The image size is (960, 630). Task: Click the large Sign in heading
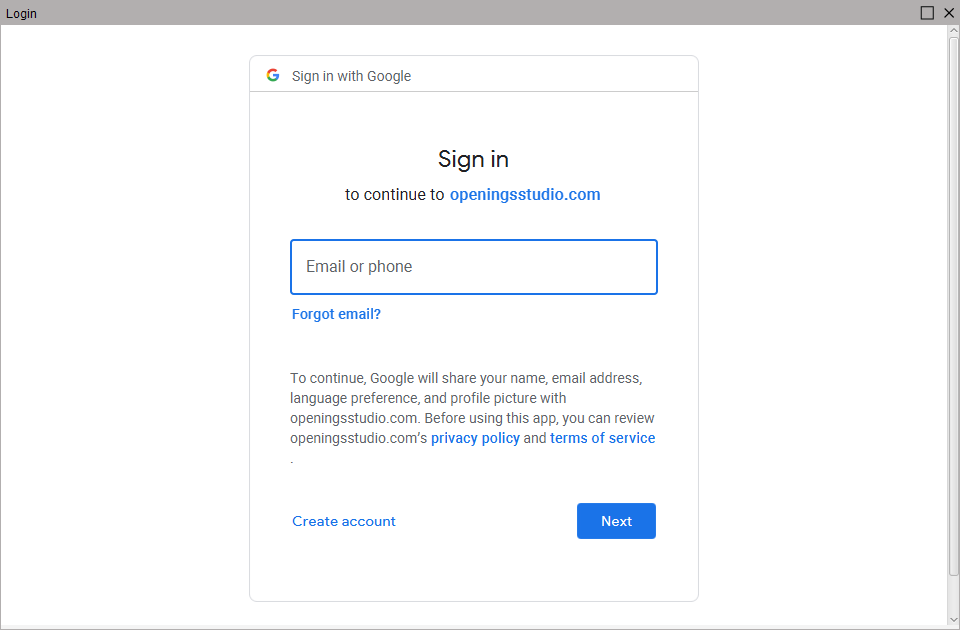click(x=473, y=159)
